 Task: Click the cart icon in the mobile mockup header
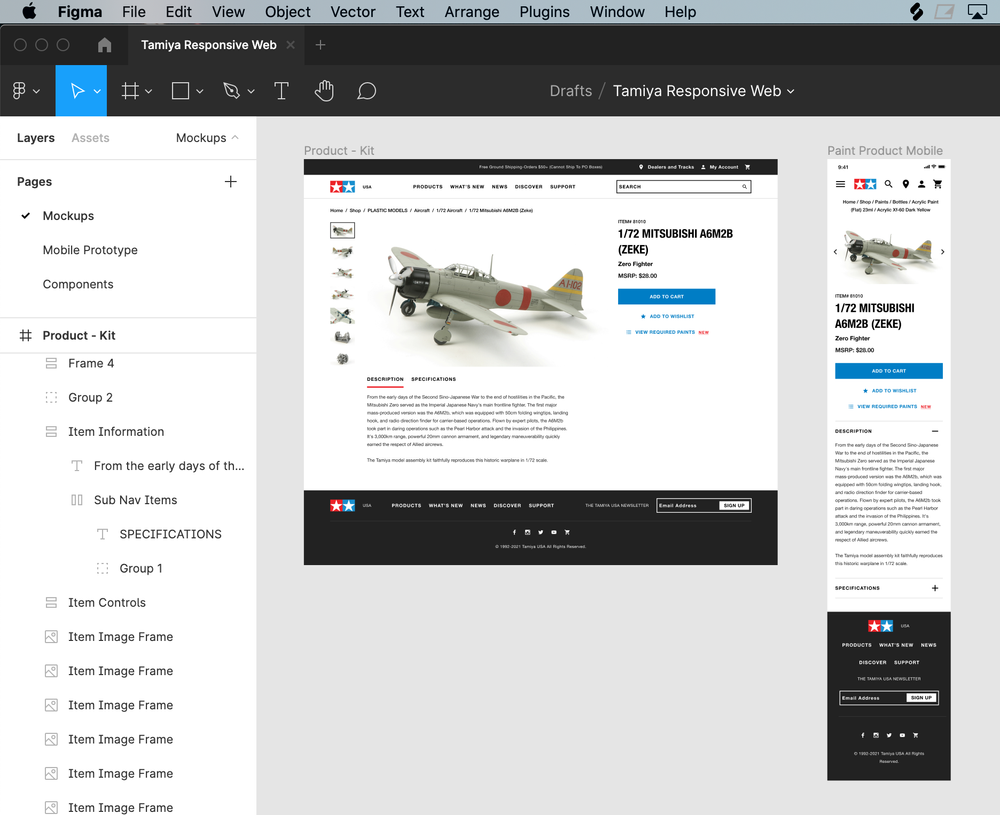[937, 184]
